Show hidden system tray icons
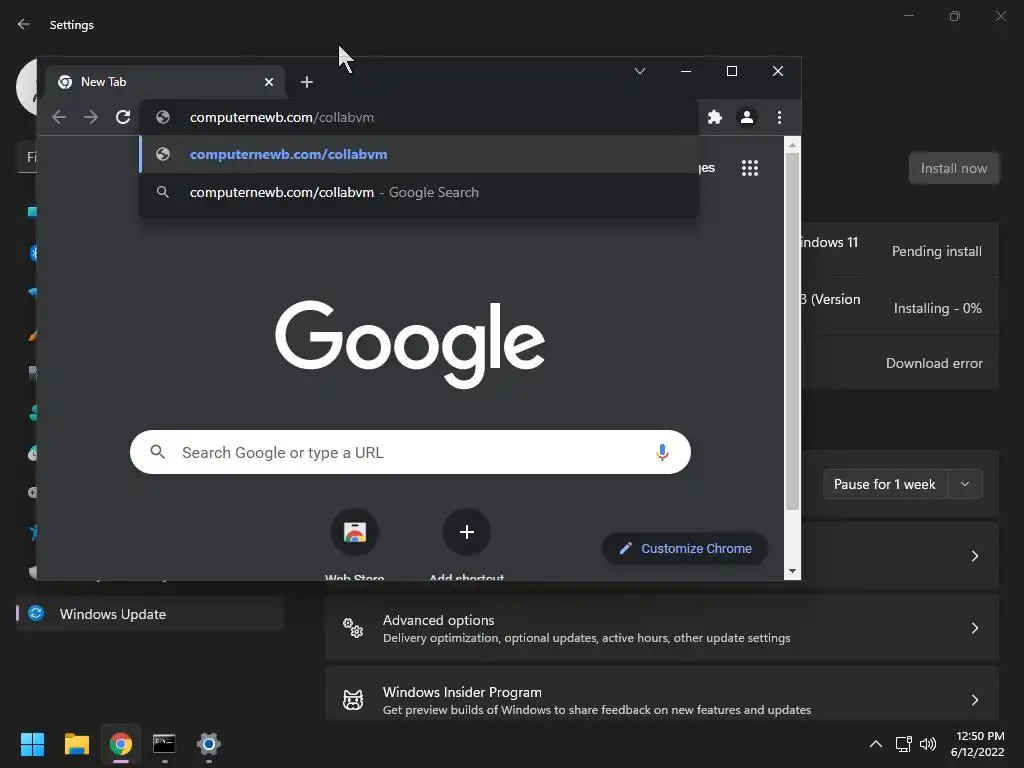 click(x=876, y=744)
